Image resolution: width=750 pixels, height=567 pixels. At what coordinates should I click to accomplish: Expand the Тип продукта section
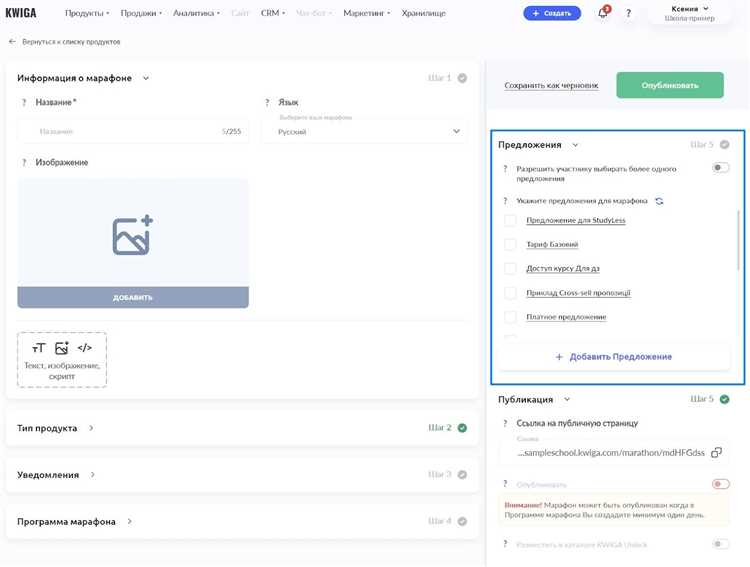91,428
